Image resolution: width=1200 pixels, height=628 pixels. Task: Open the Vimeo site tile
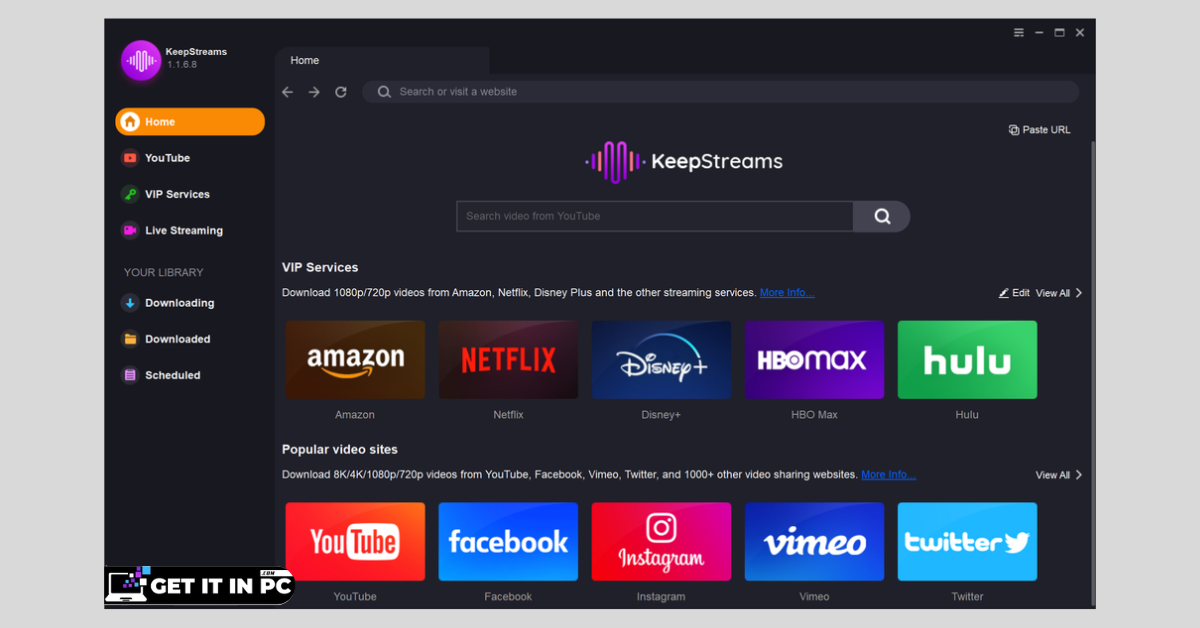pos(814,542)
